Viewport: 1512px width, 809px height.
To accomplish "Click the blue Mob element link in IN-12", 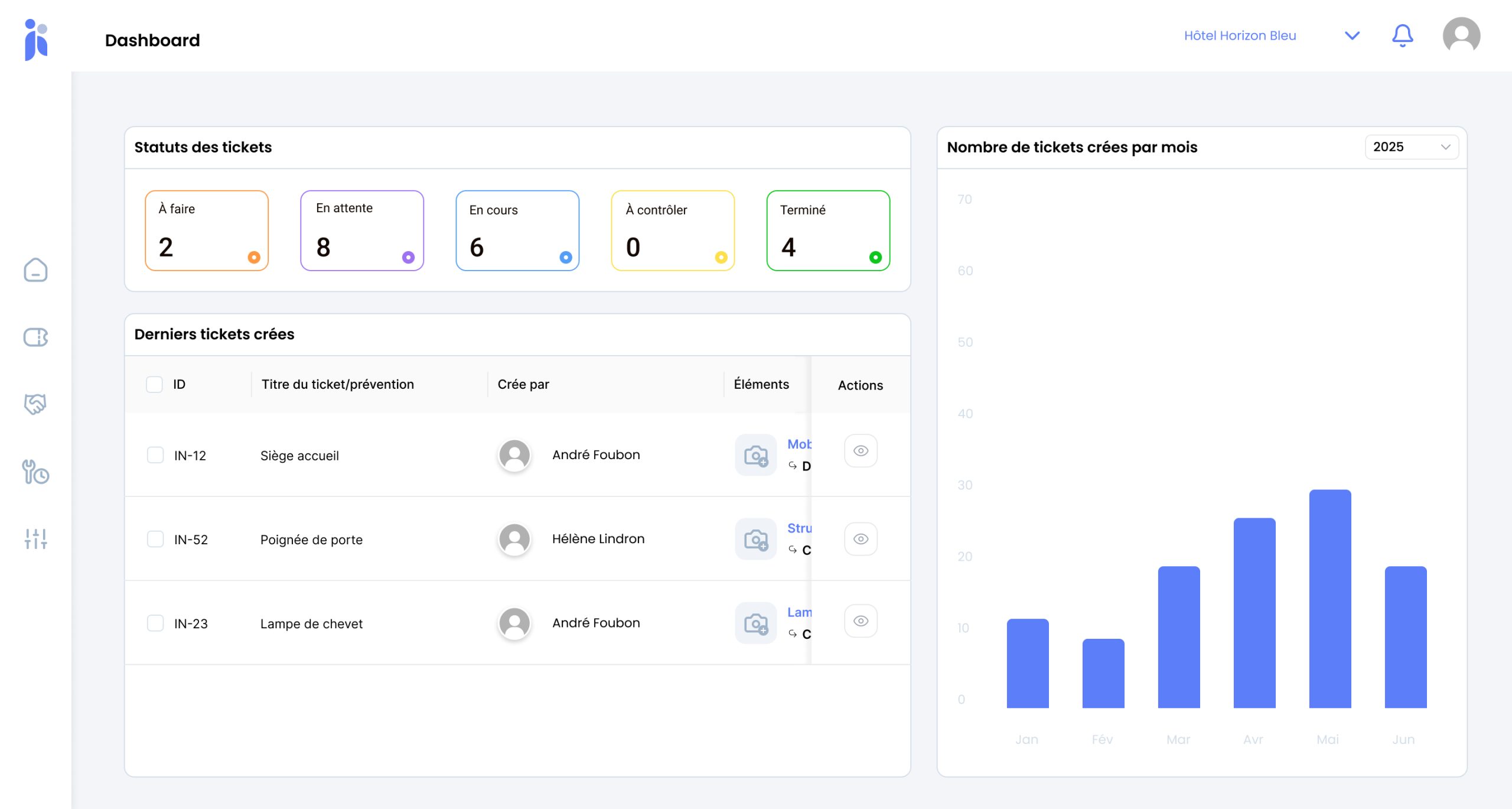I will [799, 444].
